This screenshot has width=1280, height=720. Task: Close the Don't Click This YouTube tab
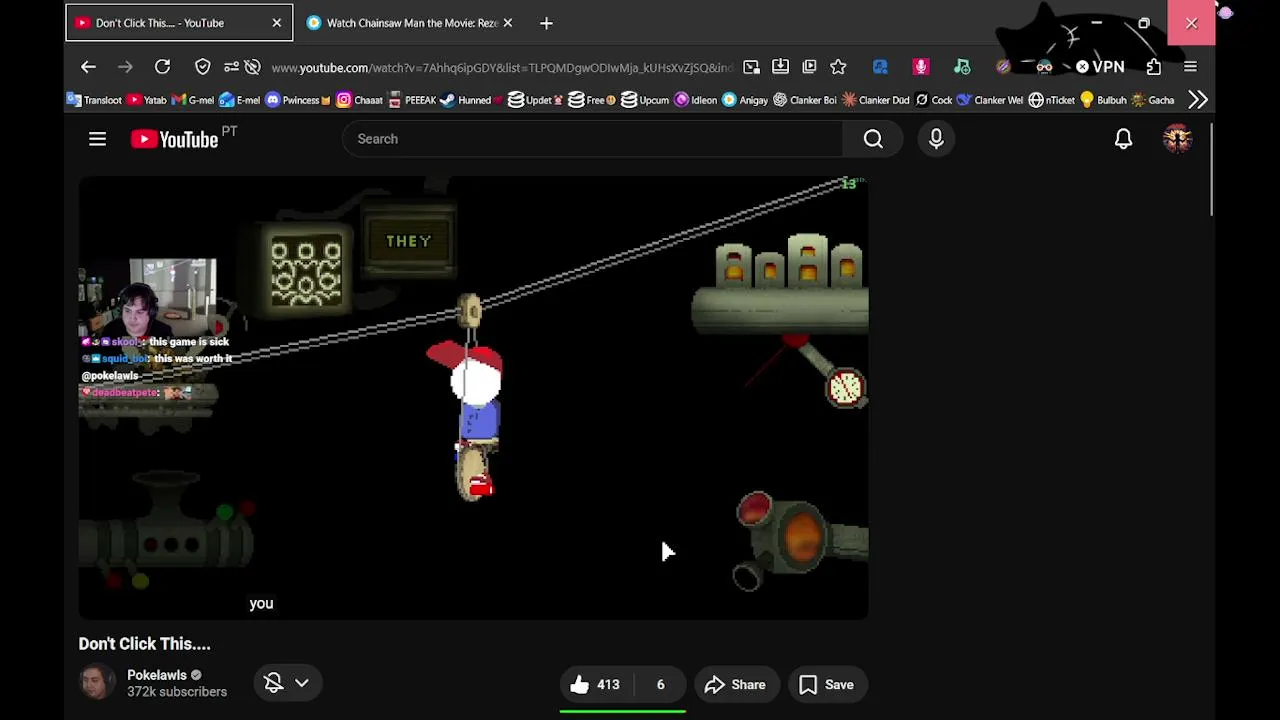277,23
